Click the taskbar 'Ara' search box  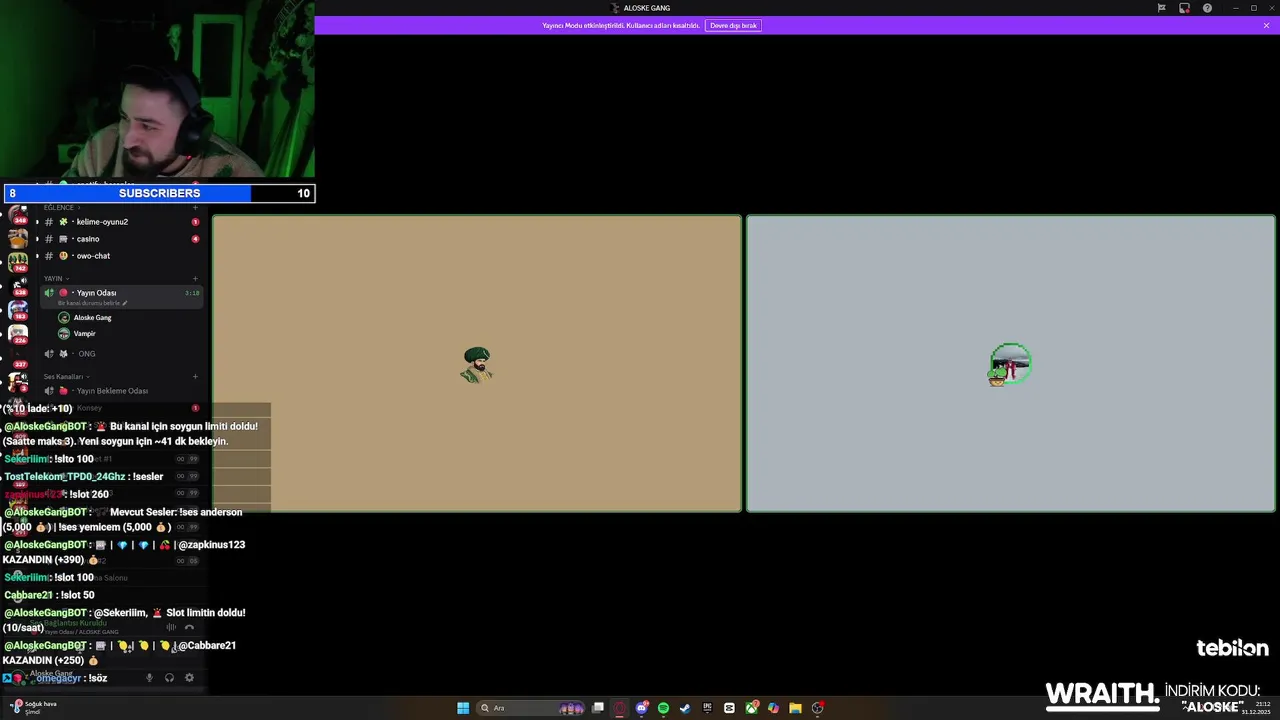530,708
